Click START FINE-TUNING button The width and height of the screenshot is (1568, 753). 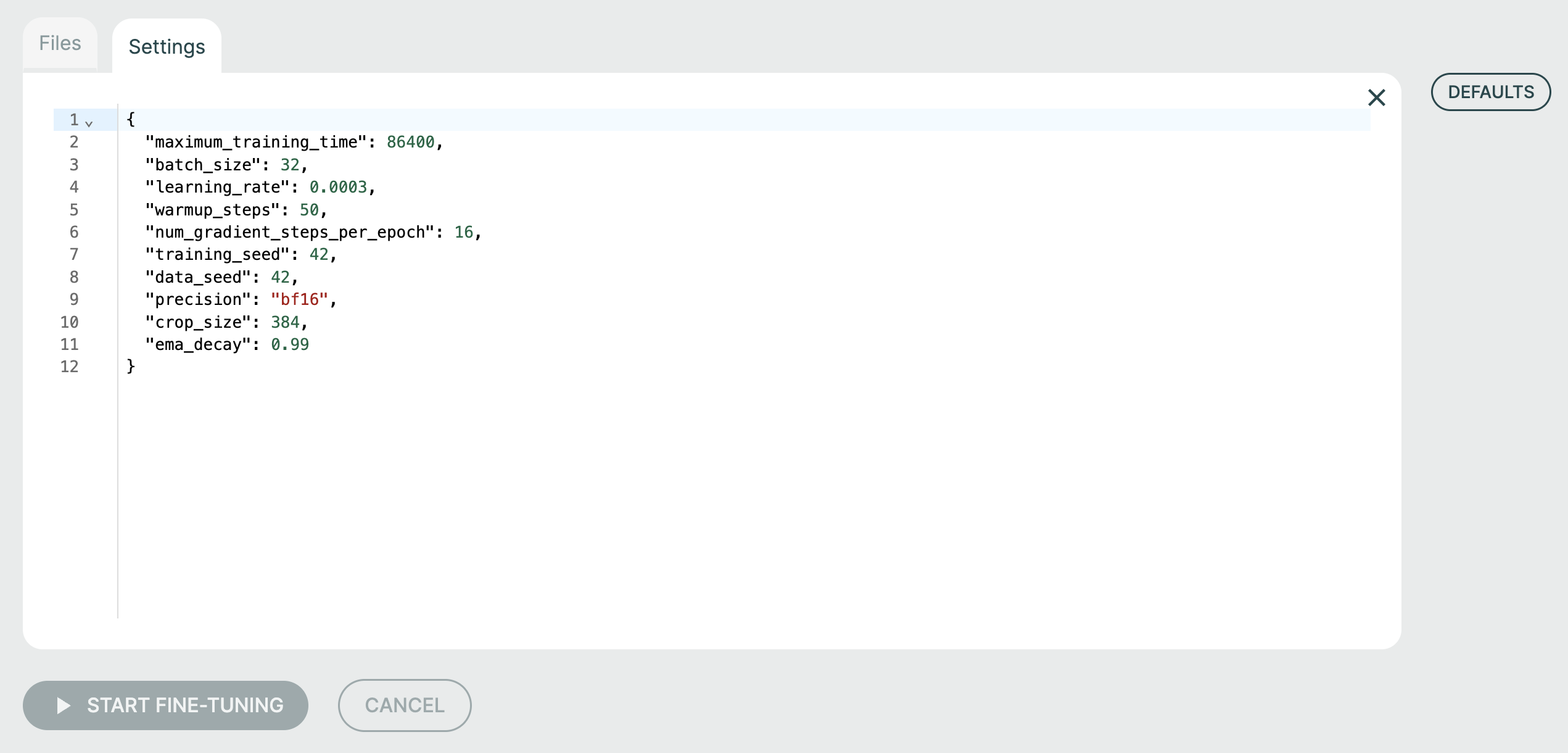click(x=165, y=705)
